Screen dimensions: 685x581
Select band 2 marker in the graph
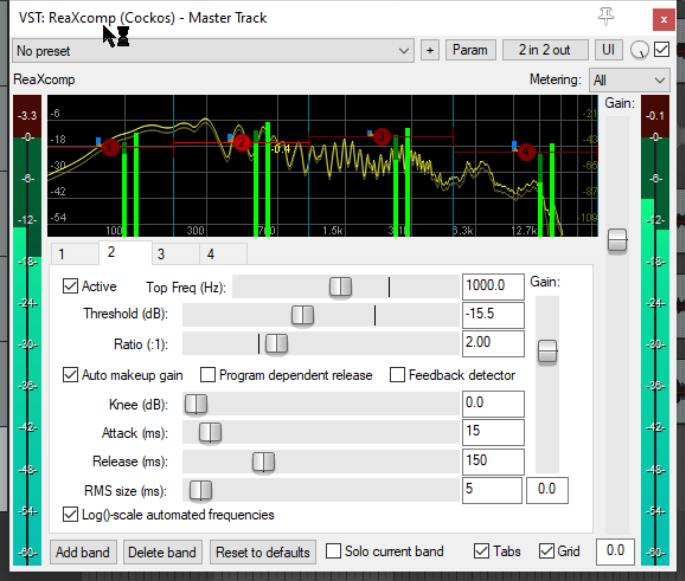pyautogui.click(x=242, y=142)
